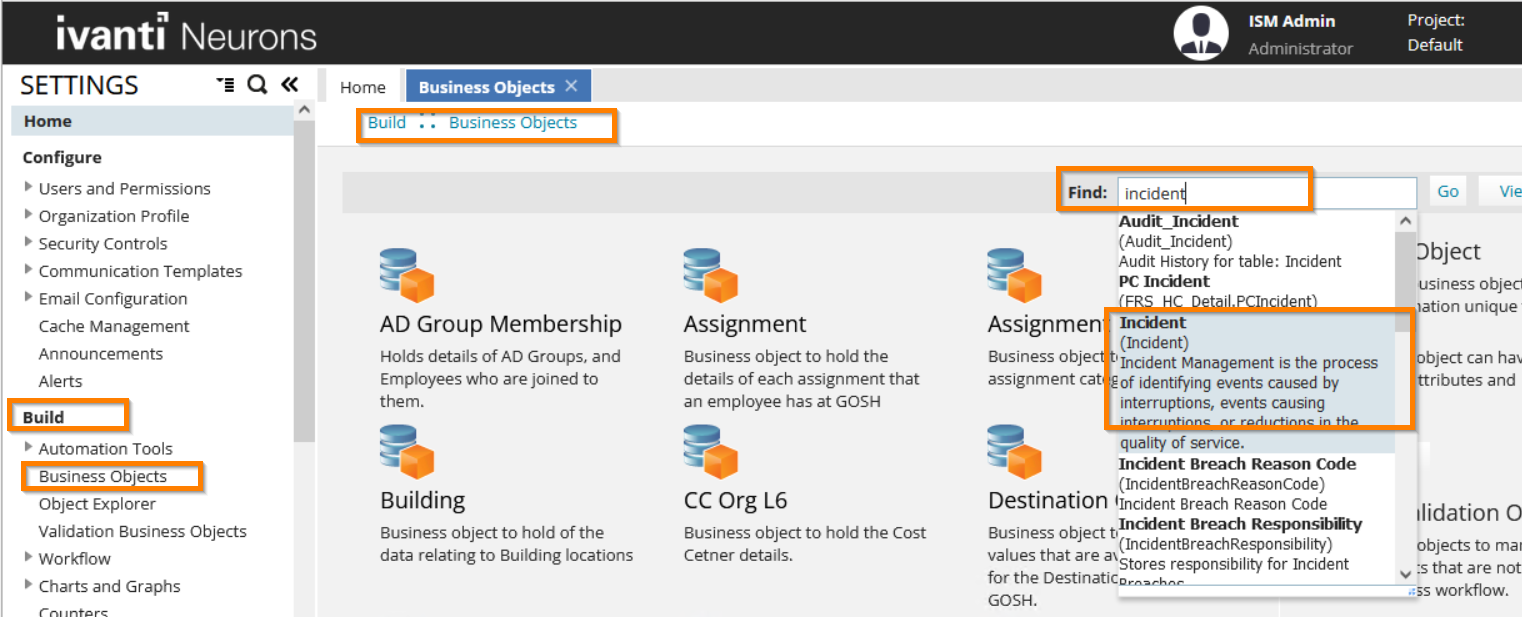Expand the Workflow tree node
Screen dimensions: 1522x617
click(x=29, y=558)
